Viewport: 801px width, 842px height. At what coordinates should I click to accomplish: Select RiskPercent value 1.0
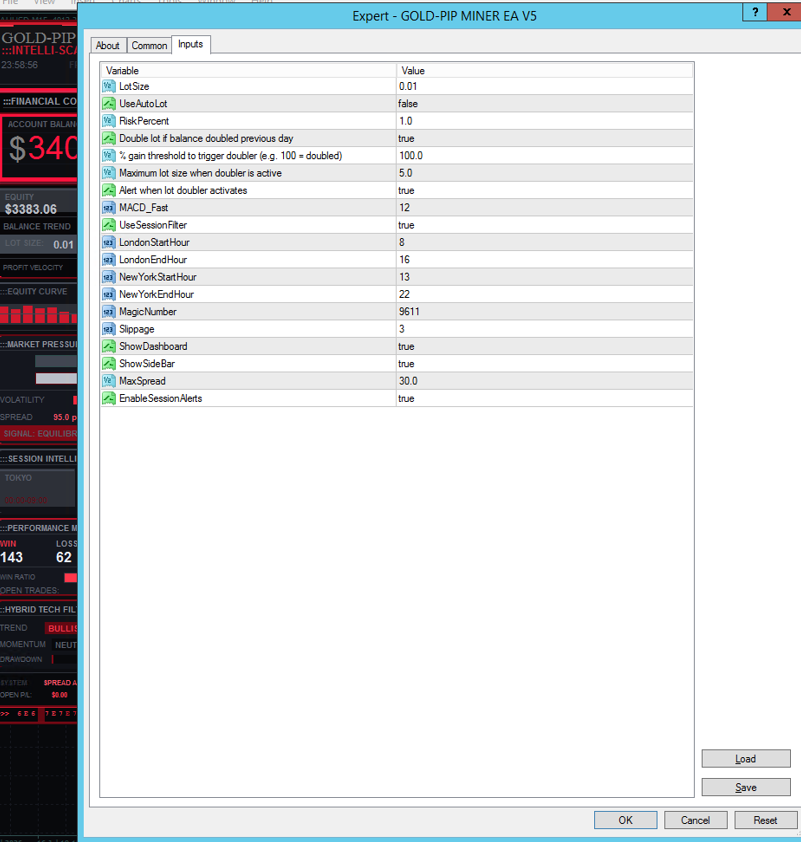pos(406,121)
